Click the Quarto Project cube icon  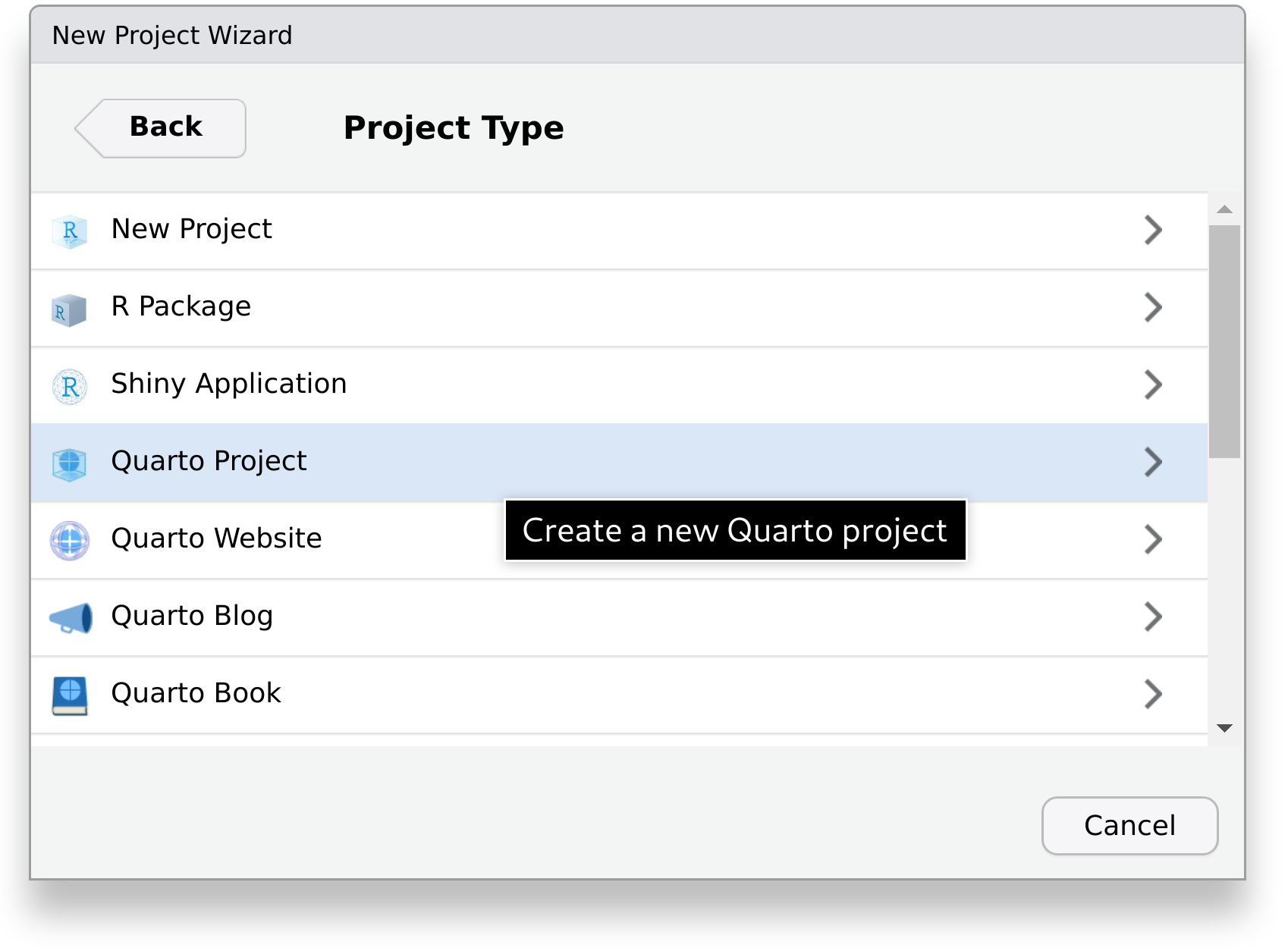[70, 463]
